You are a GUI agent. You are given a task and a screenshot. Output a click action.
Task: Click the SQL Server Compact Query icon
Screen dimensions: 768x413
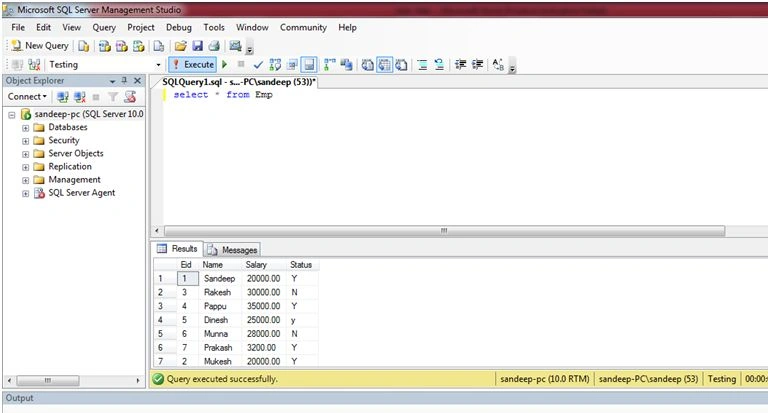(x=159, y=46)
